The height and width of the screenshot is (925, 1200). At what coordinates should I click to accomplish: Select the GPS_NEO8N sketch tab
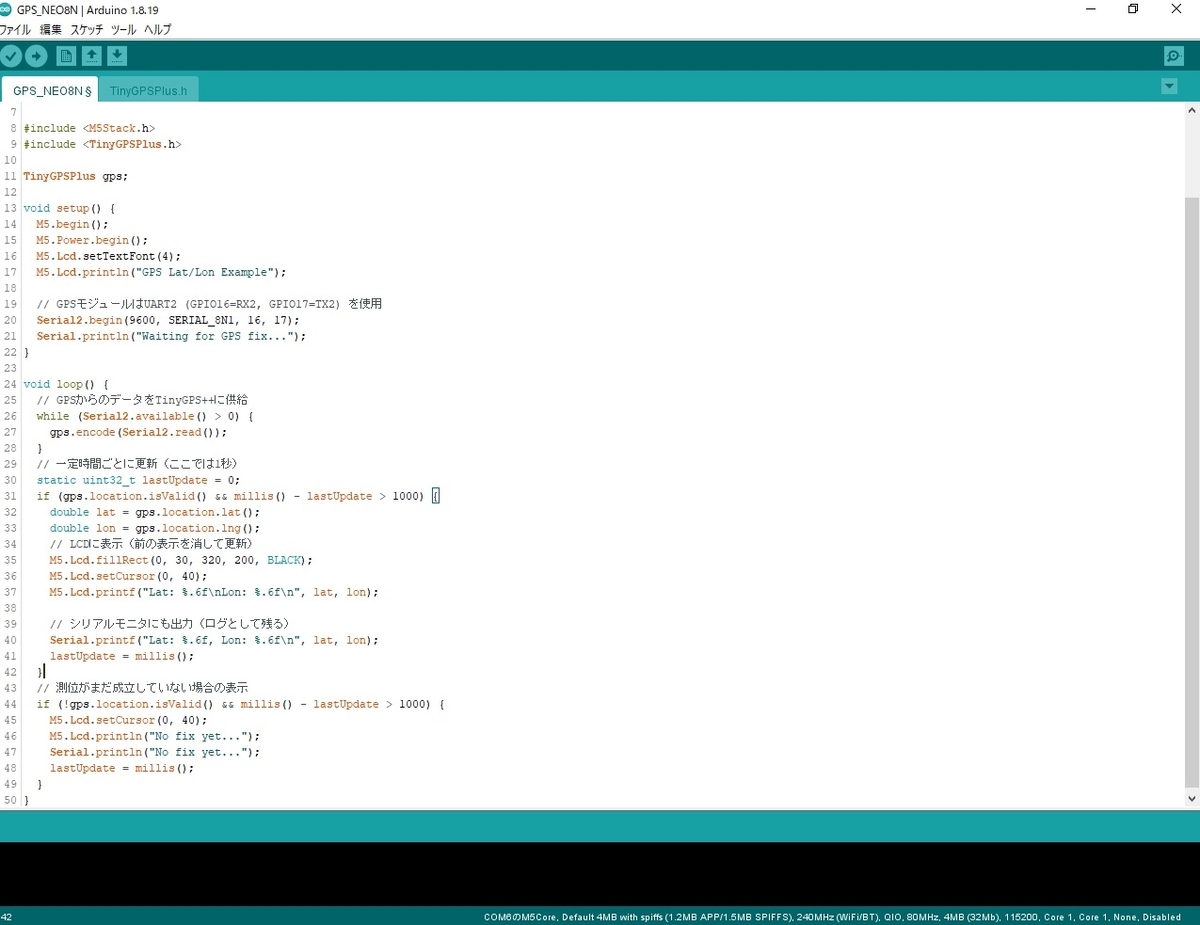tap(50, 90)
